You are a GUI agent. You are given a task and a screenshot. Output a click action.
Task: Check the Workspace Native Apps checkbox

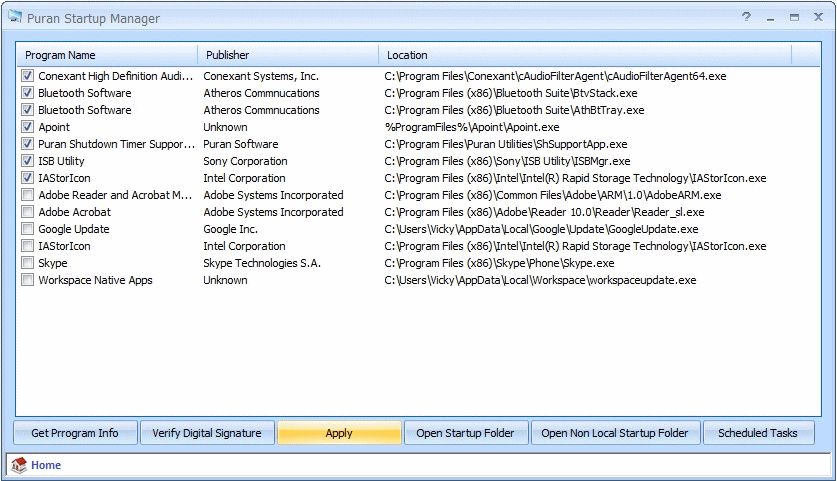coord(28,280)
